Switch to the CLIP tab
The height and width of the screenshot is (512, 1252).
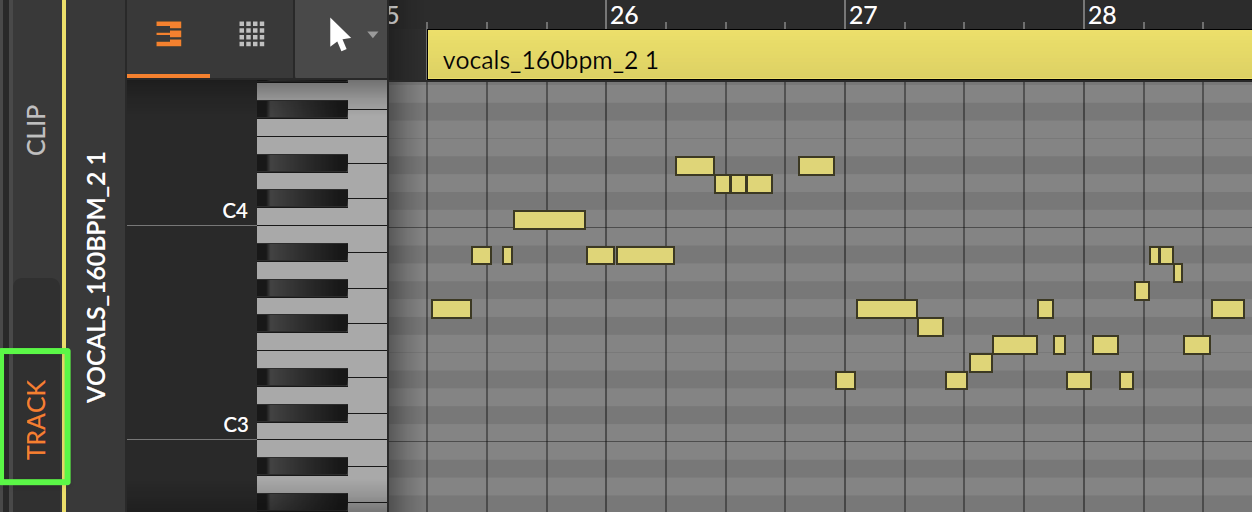(36, 130)
